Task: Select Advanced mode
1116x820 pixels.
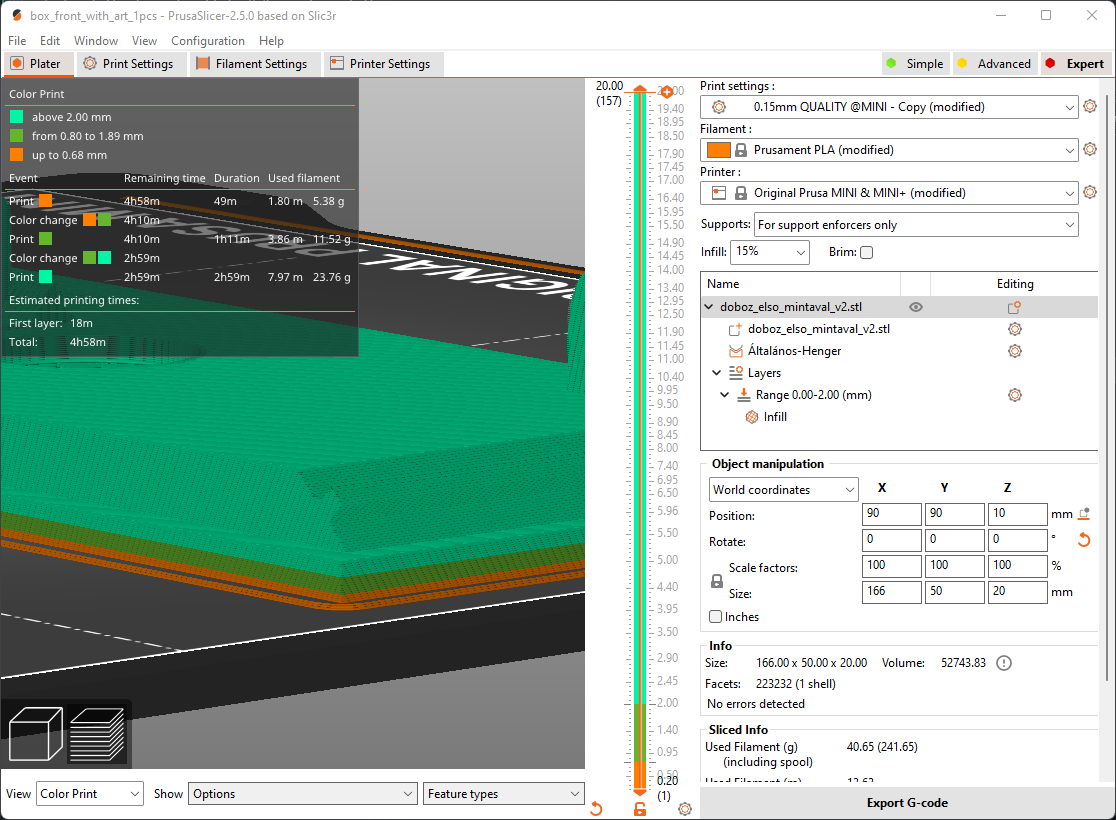Action: 994,63
